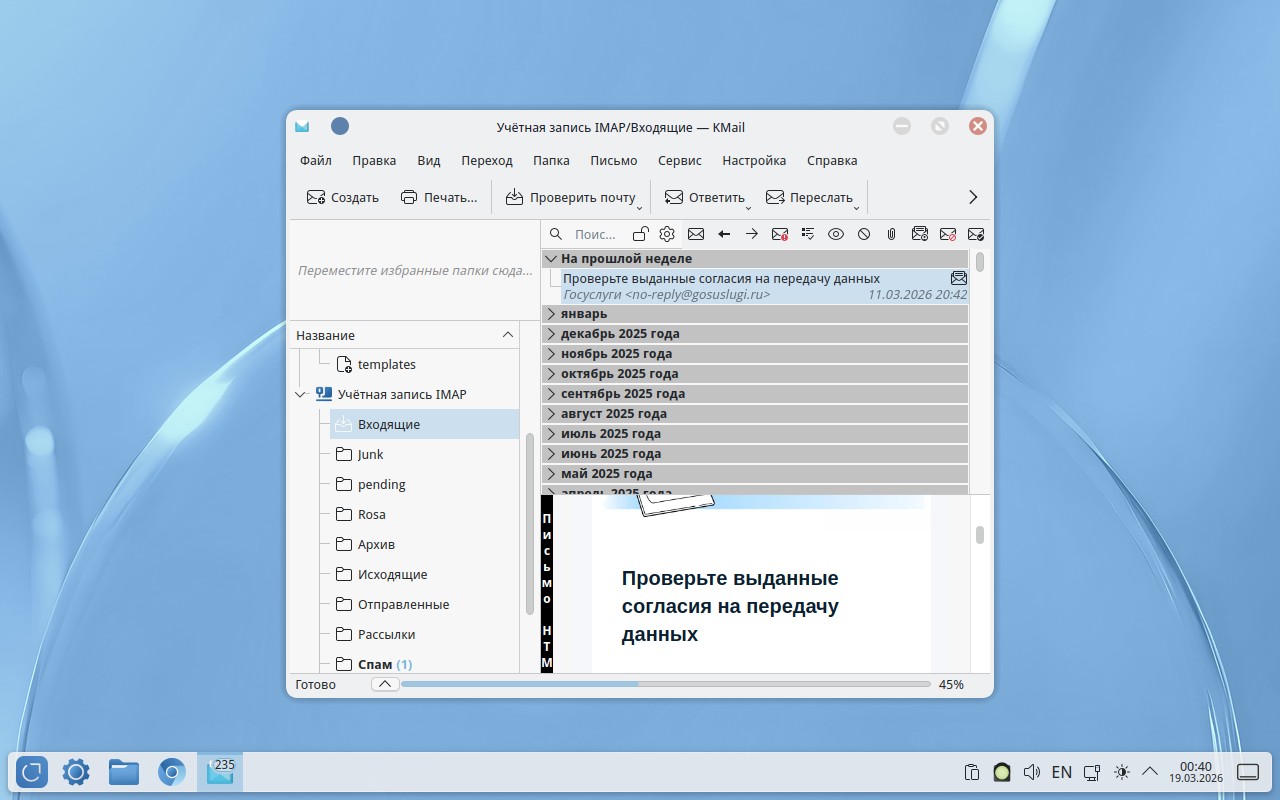Click the important mail filter icon
Viewport: 1280px width, 800px height.
pyautogui.click(x=780, y=234)
